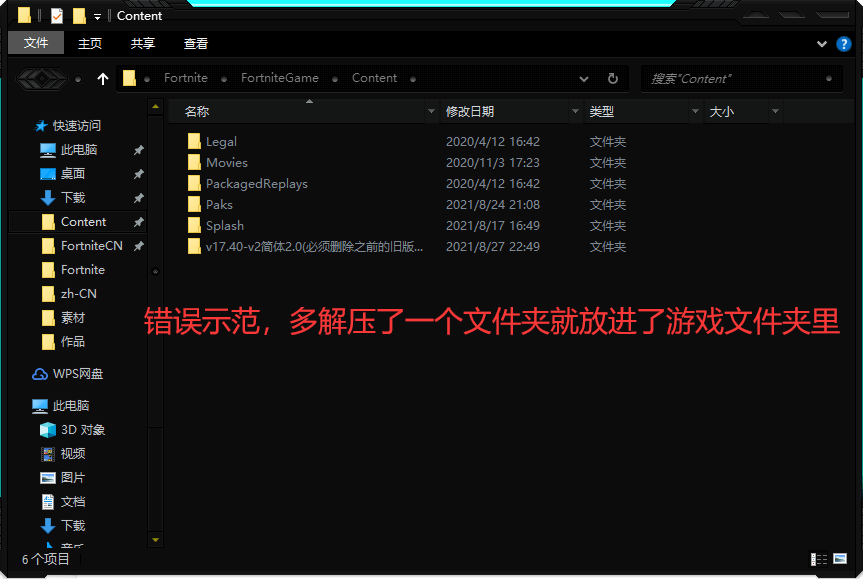Switch to details view layout icon

click(819, 559)
